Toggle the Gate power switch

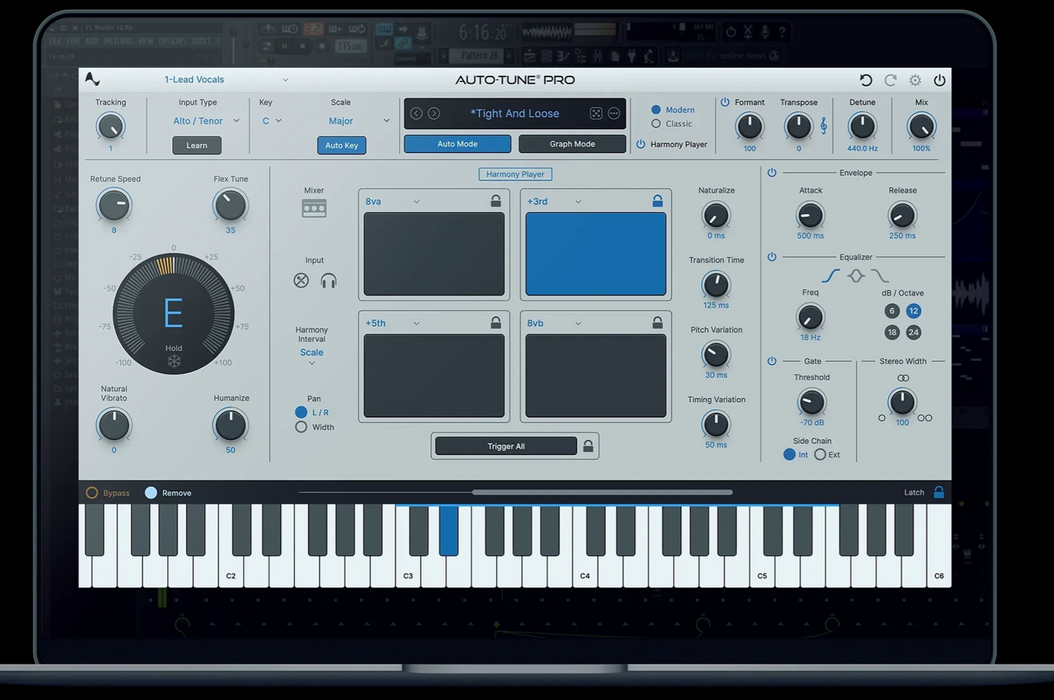click(772, 361)
